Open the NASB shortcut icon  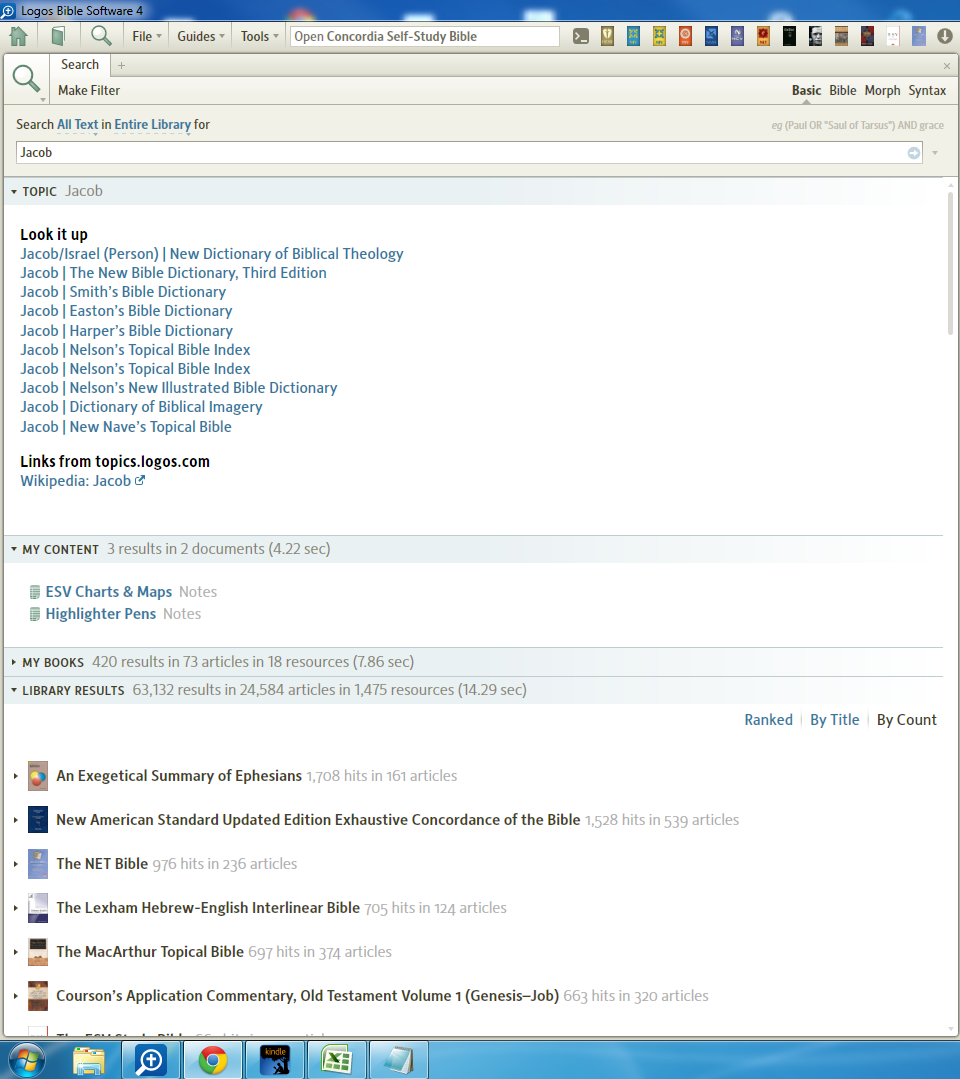711,36
